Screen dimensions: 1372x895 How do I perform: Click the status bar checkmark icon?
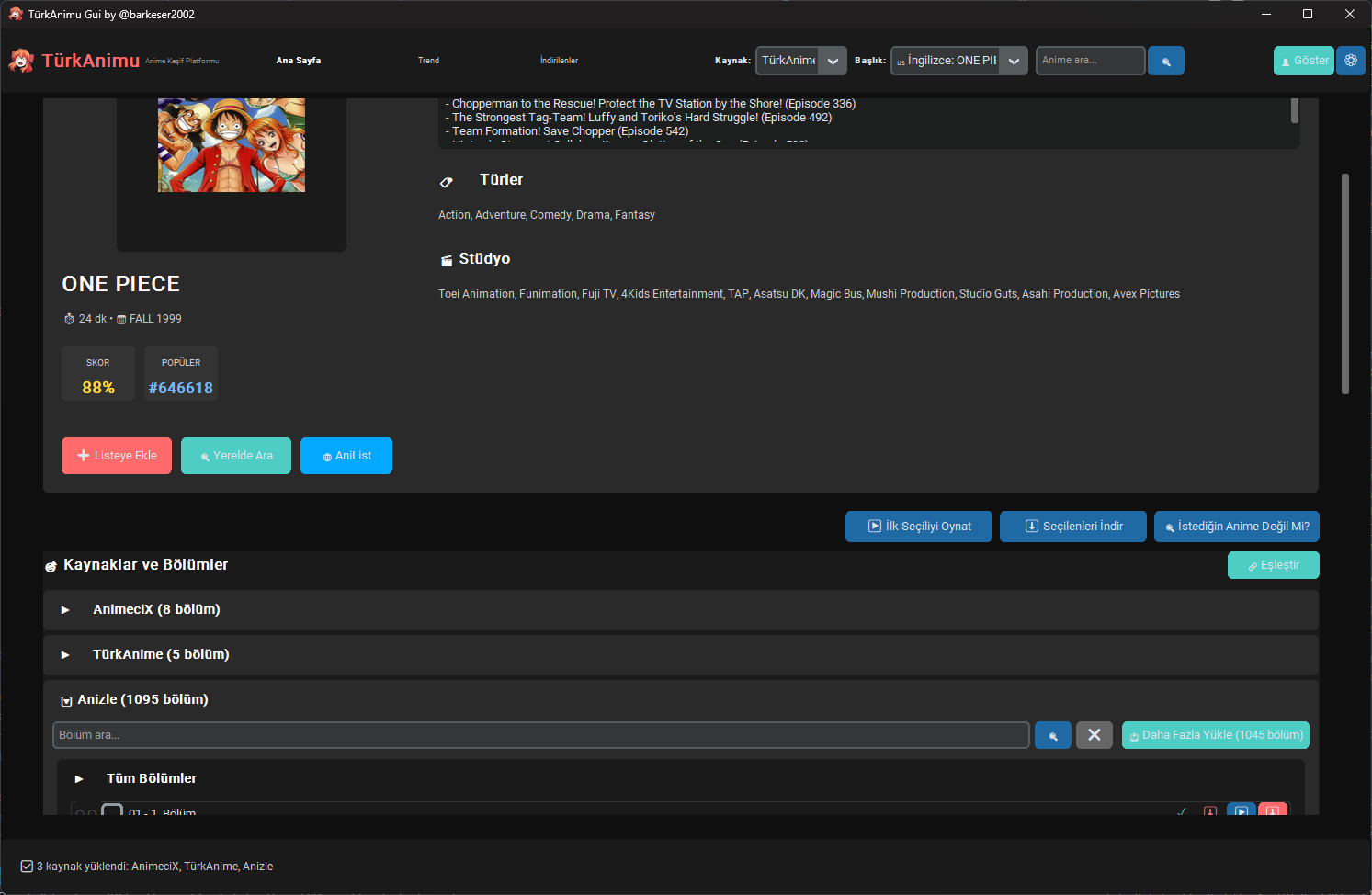[27, 867]
